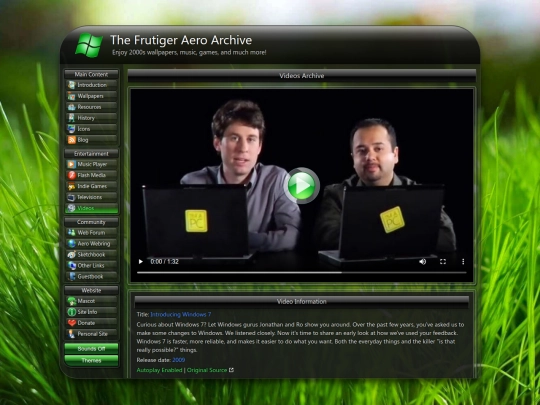
Task: Click the 2009 release date link
Action: (179, 360)
